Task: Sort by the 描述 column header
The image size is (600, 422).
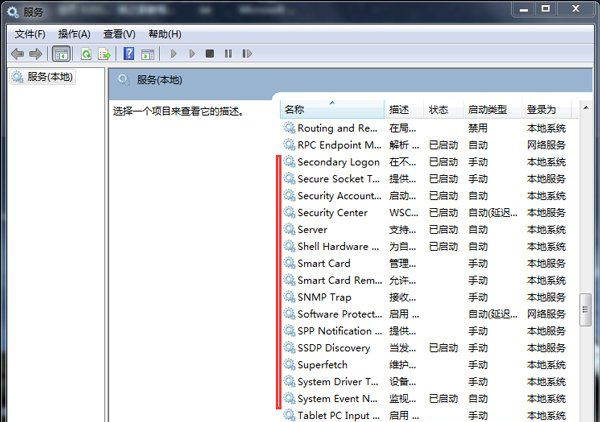Action: (x=404, y=110)
